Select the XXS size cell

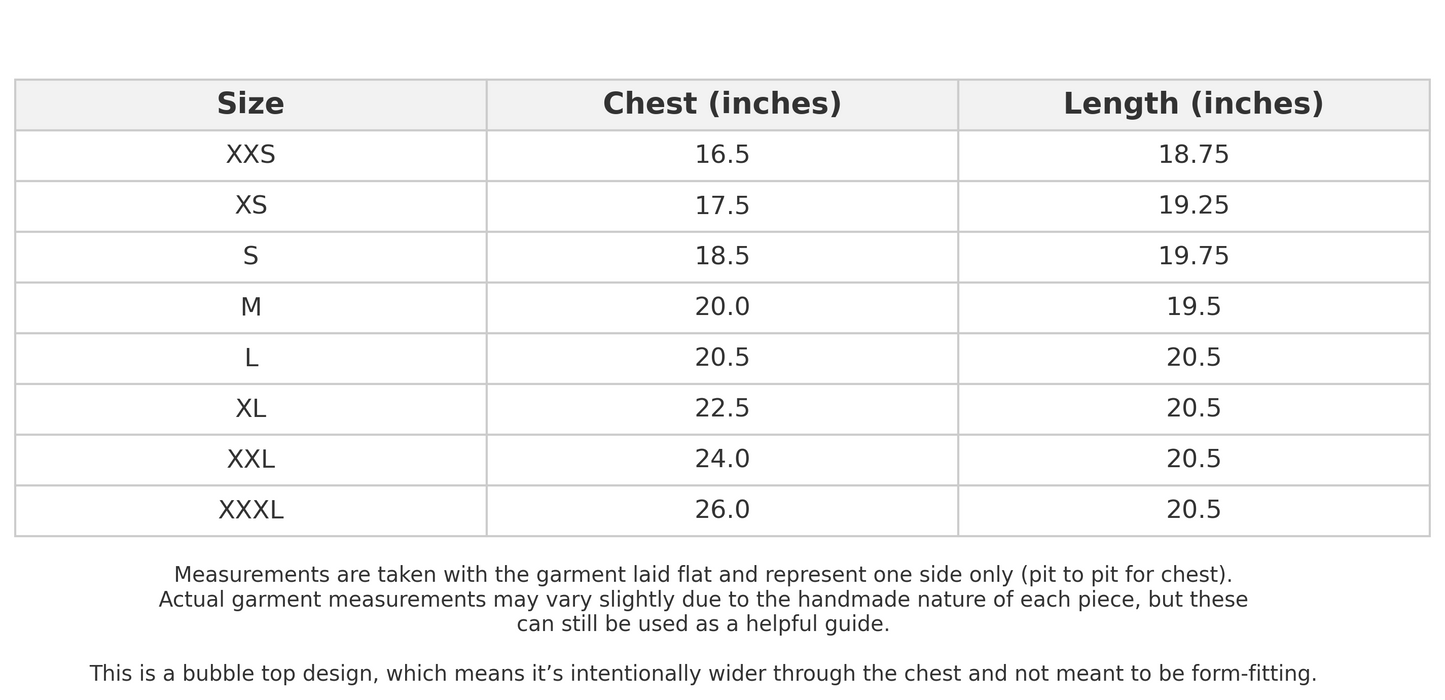click(250, 155)
